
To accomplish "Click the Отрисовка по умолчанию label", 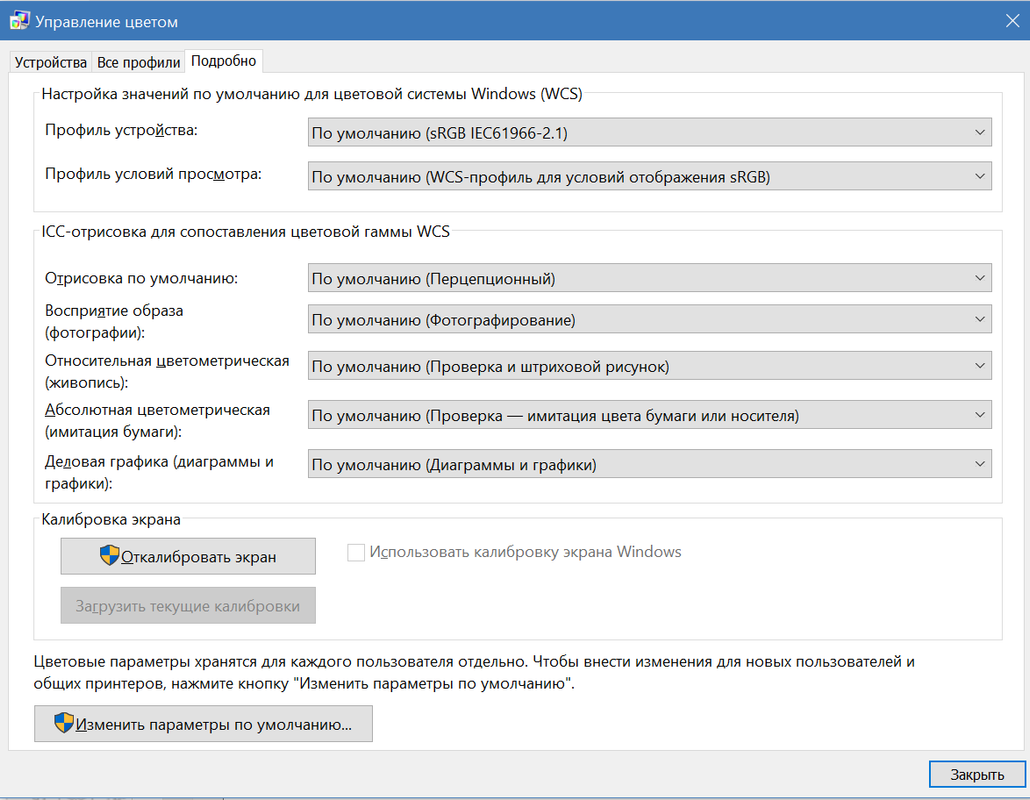I will pyautogui.click(x=141, y=278).
